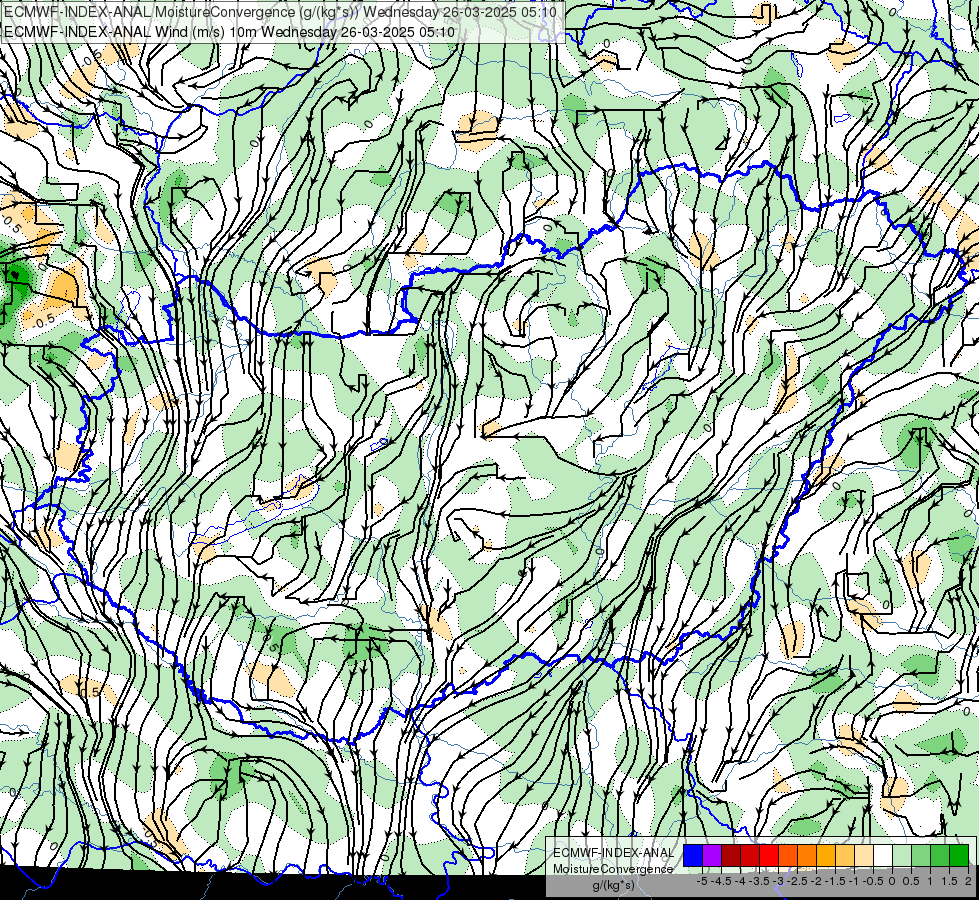
Task: Click the amber legend swatch between -2 and -1.5
Action: (826, 855)
